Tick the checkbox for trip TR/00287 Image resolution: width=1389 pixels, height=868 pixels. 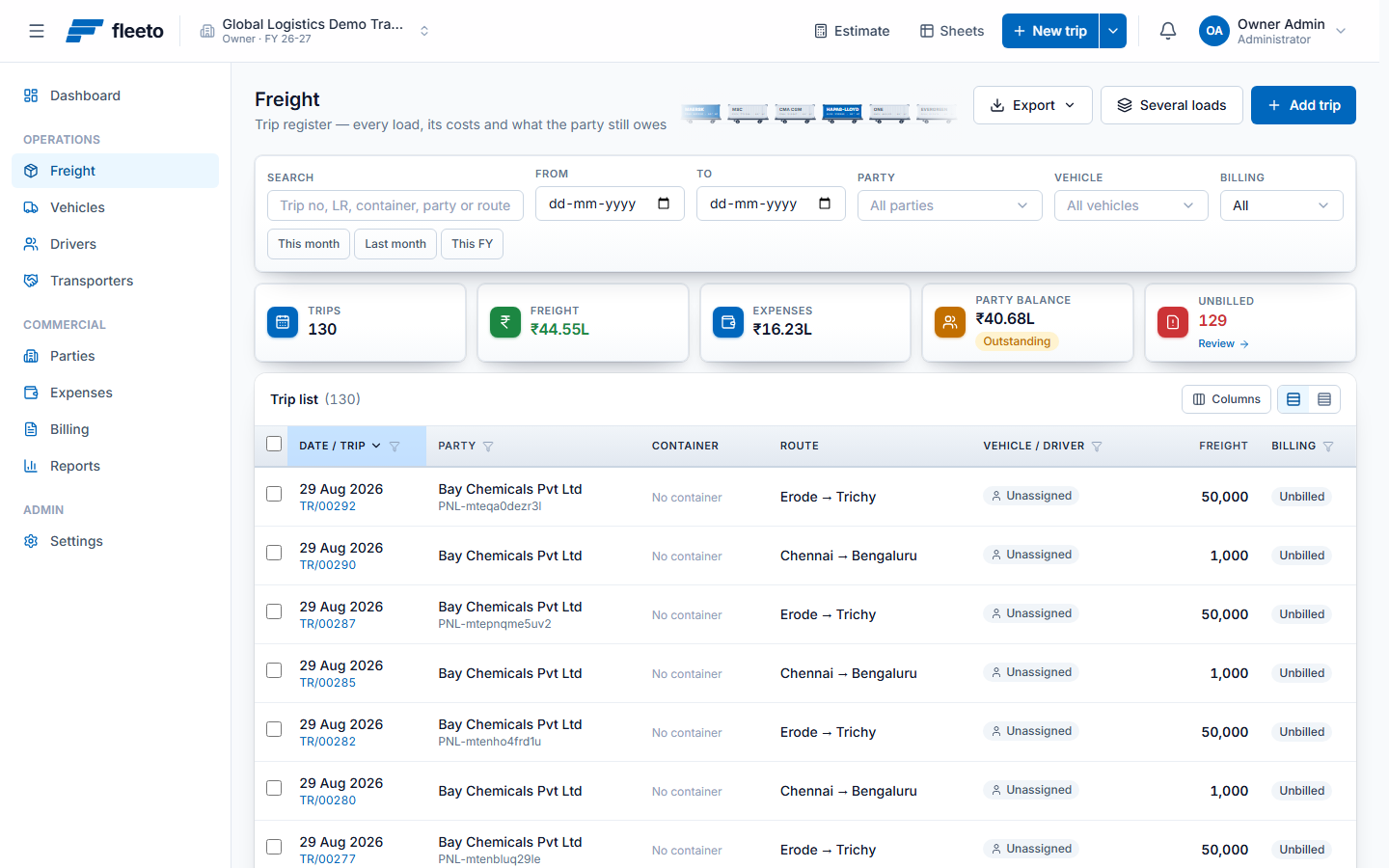coord(274,611)
